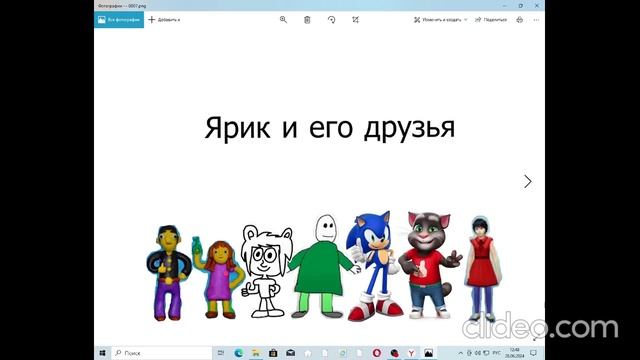Open the tray clock and date

click(x=515, y=353)
